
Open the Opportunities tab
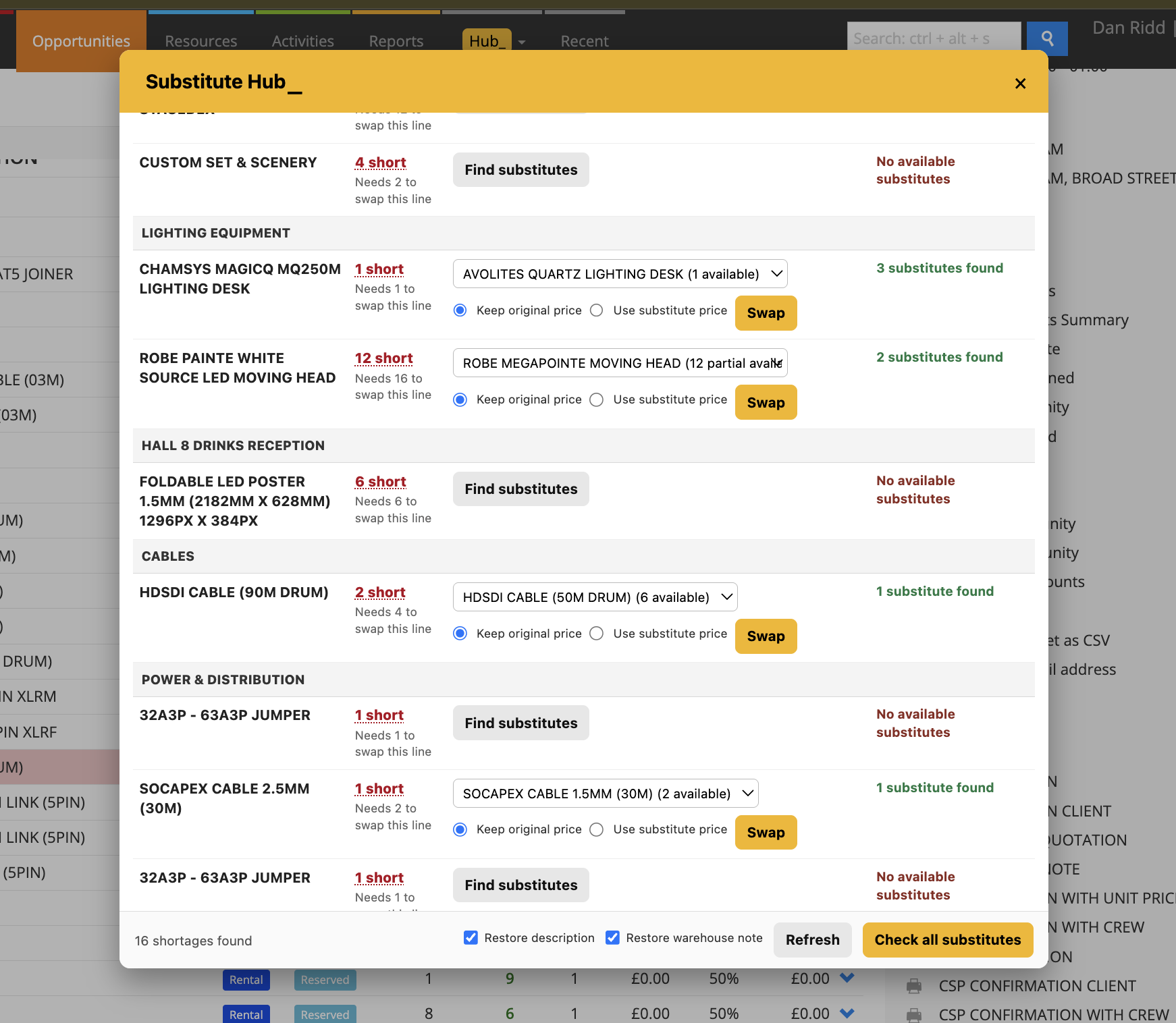click(x=81, y=41)
